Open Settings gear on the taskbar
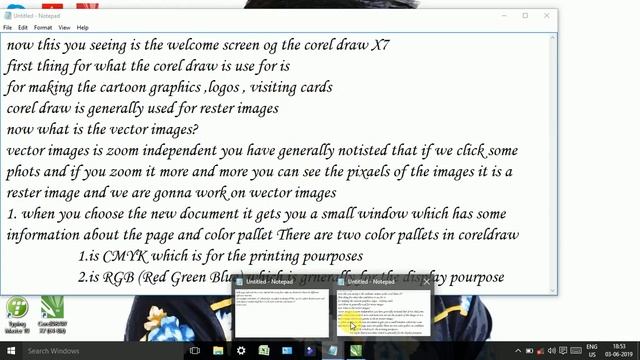640x360 pixels. point(241,351)
